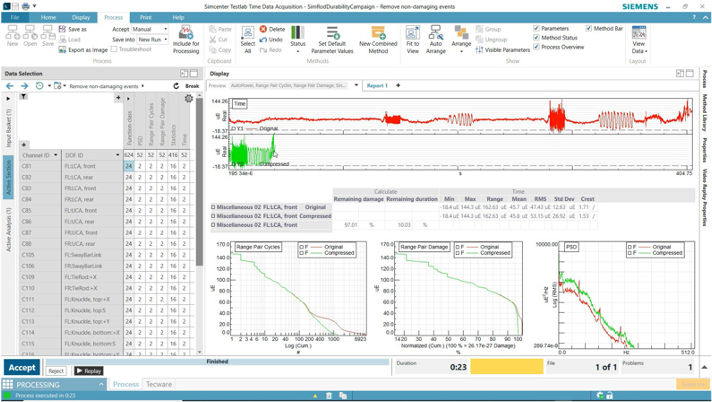Click the Include for Processing icon

click(186, 33)
